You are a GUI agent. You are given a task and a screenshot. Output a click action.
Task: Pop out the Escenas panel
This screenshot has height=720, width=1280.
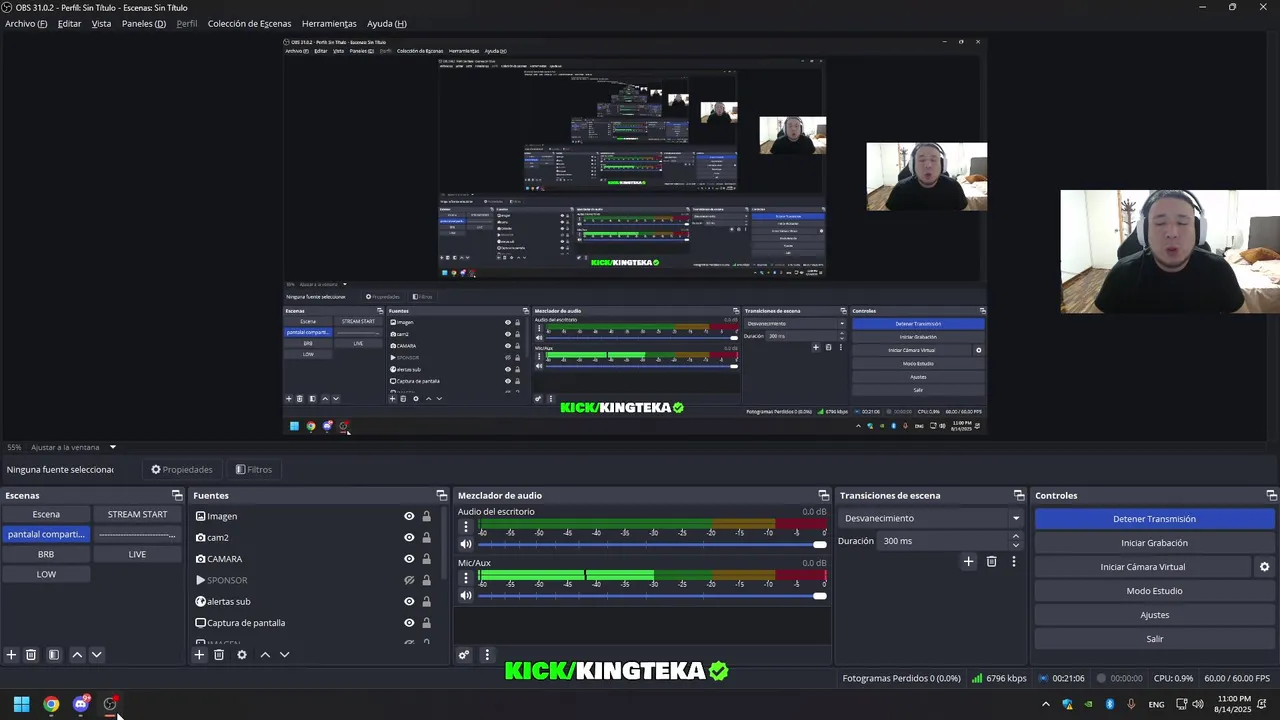click(x=177, y=496)
